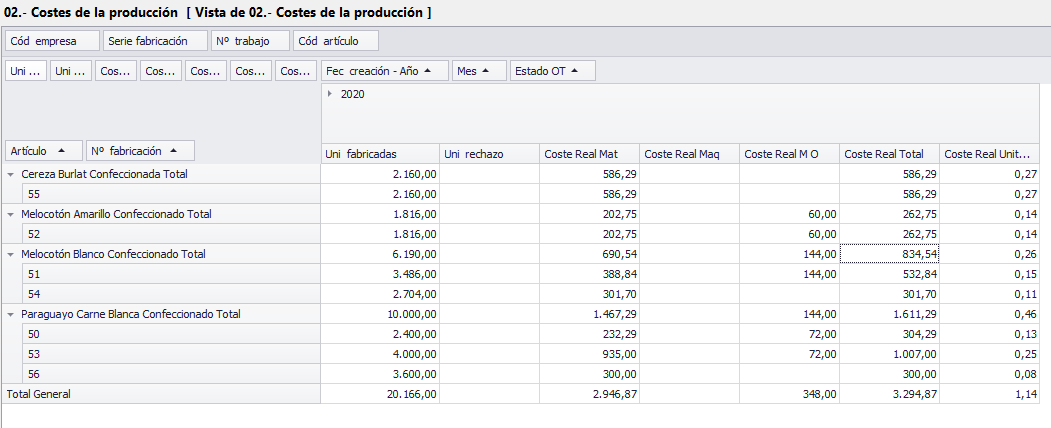Collapse the Melocotón Amarillo Confeccionado Total group

(x=11, y=214)
